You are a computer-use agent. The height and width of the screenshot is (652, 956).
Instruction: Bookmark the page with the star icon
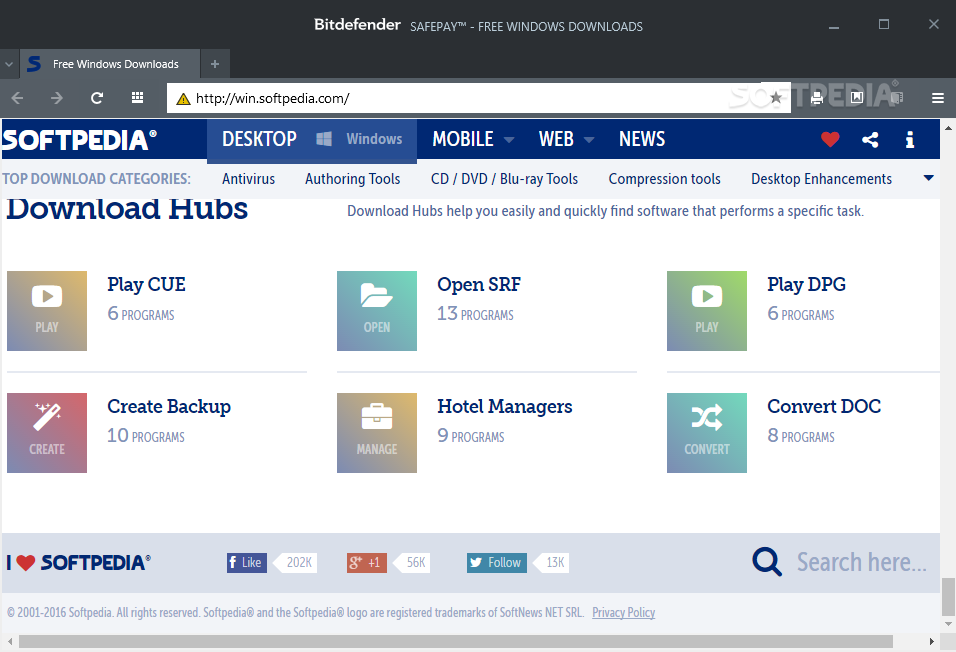pyautogui.click(x=776, y=98)
